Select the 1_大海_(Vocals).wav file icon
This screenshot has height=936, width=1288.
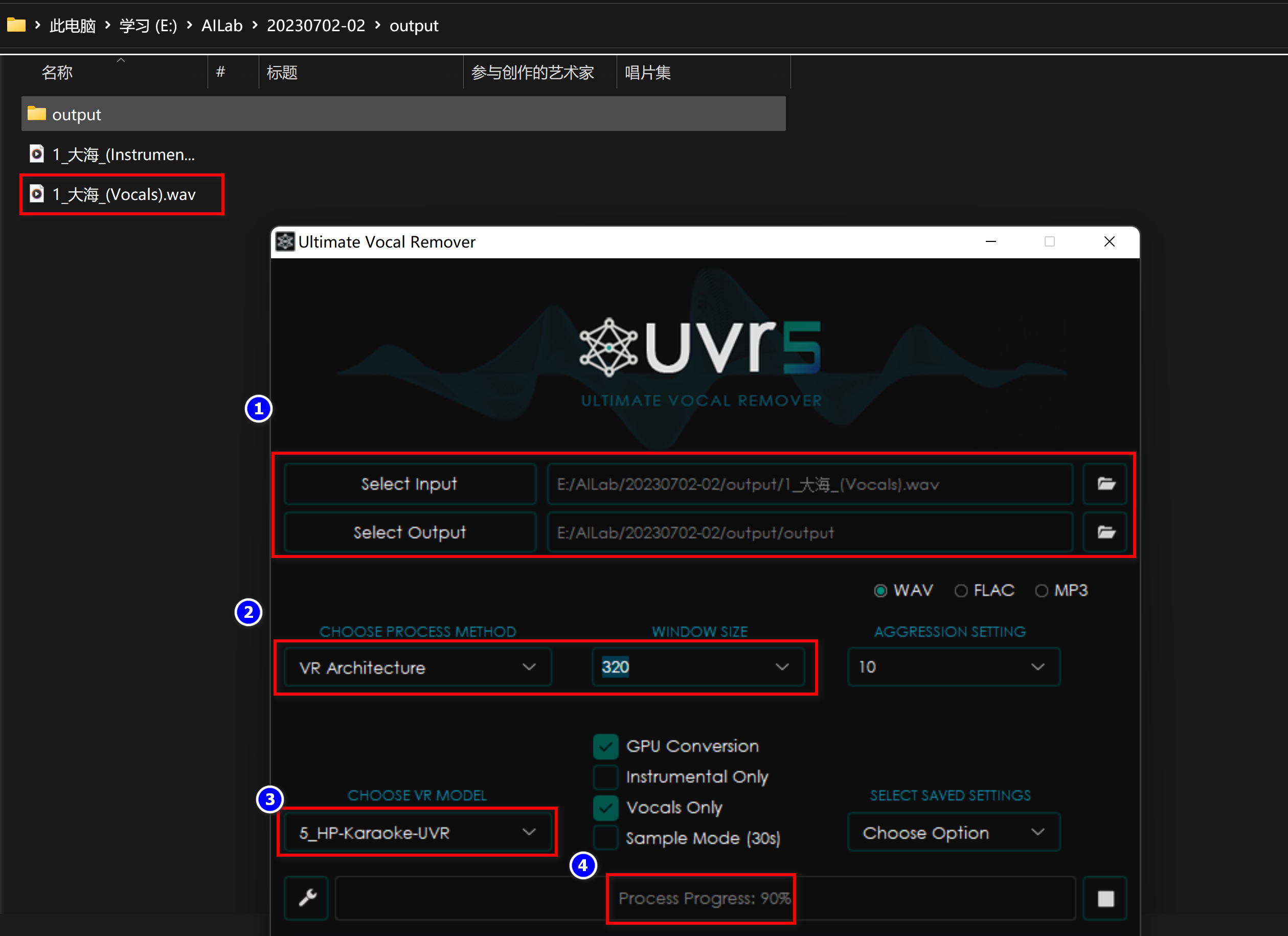(x=37, y=194)
